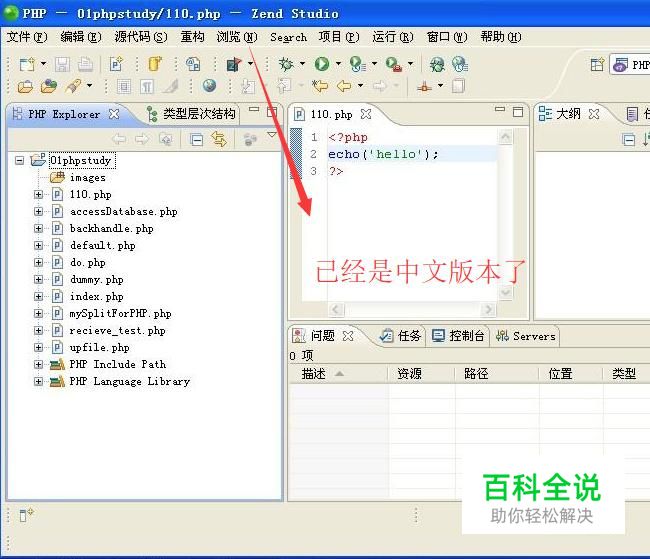The image size is (650, 559).
Task: Click Collapse All in PHP Explorer
Action: click(196, 140)
